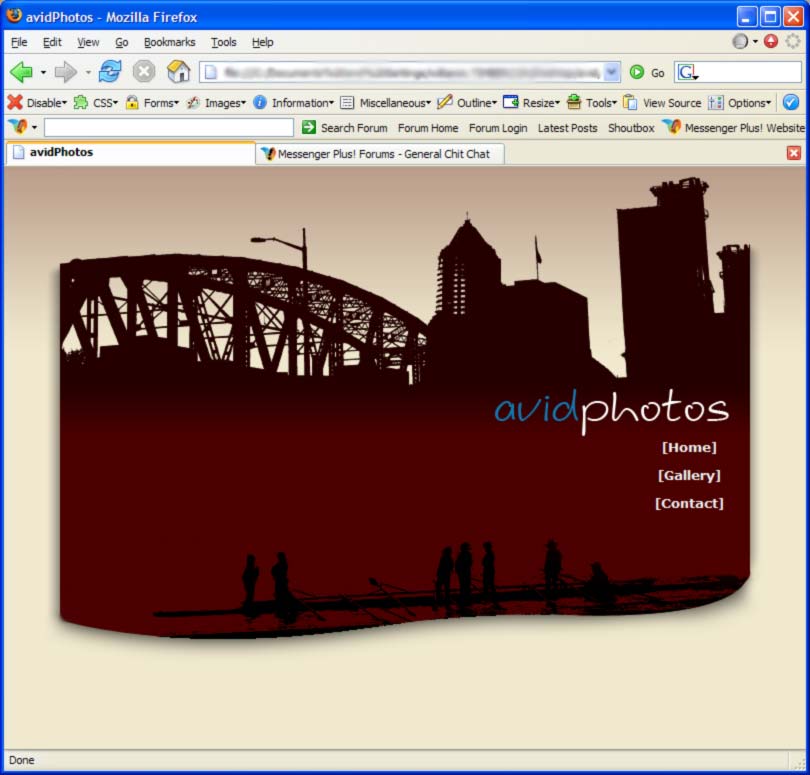Click the Forum Login toolbar link
The height and width of the screenshot is (775, 810).
497,128
